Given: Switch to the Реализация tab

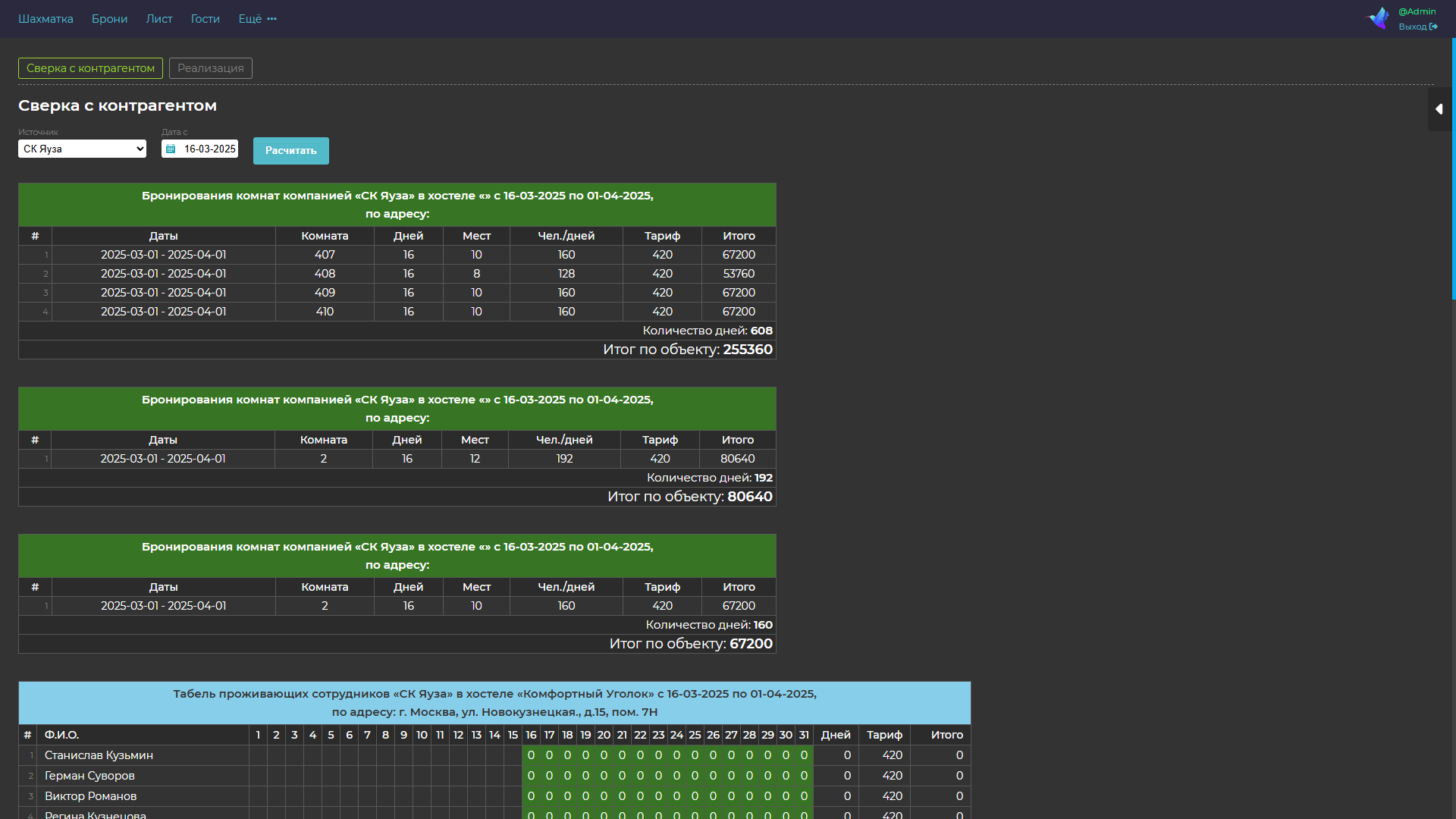Looking at the screenshot, I should coord(211,68).
